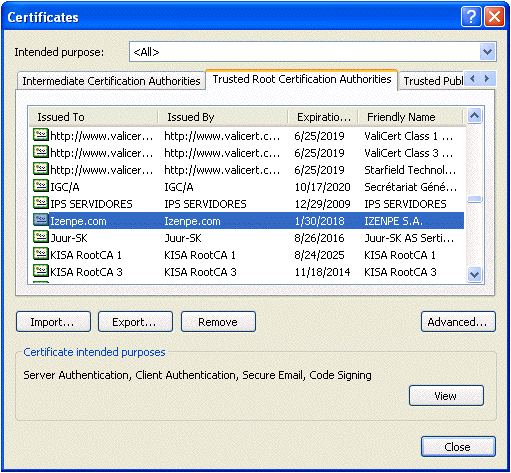Click the ValiCert Class 1 row certificate icon
The width and height of the screenshot is (511, 473).
(x=41, y=134)
